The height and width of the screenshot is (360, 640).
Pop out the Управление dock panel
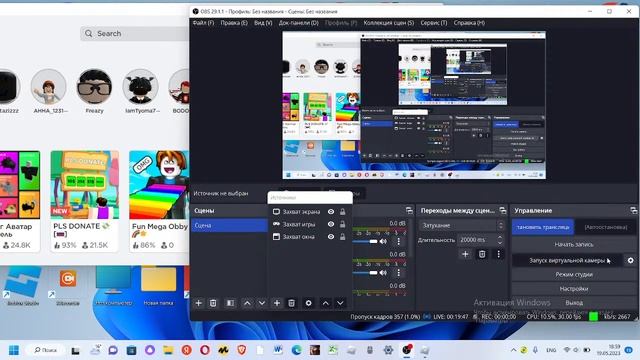(633, 210)
